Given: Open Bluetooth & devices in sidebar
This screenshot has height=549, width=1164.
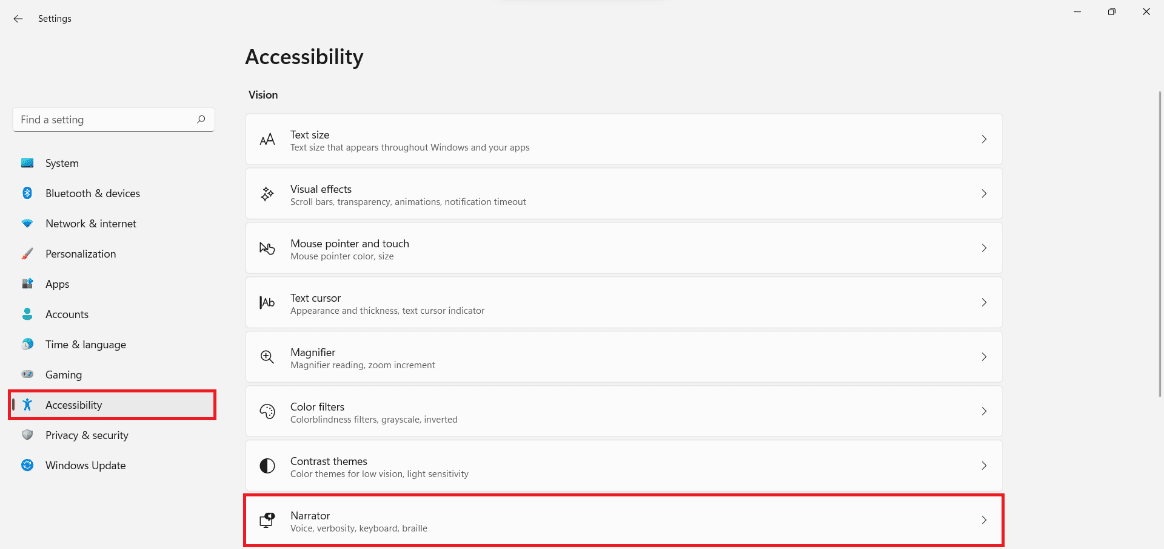Looking at the screenshot, I should (x=92, y=194).
